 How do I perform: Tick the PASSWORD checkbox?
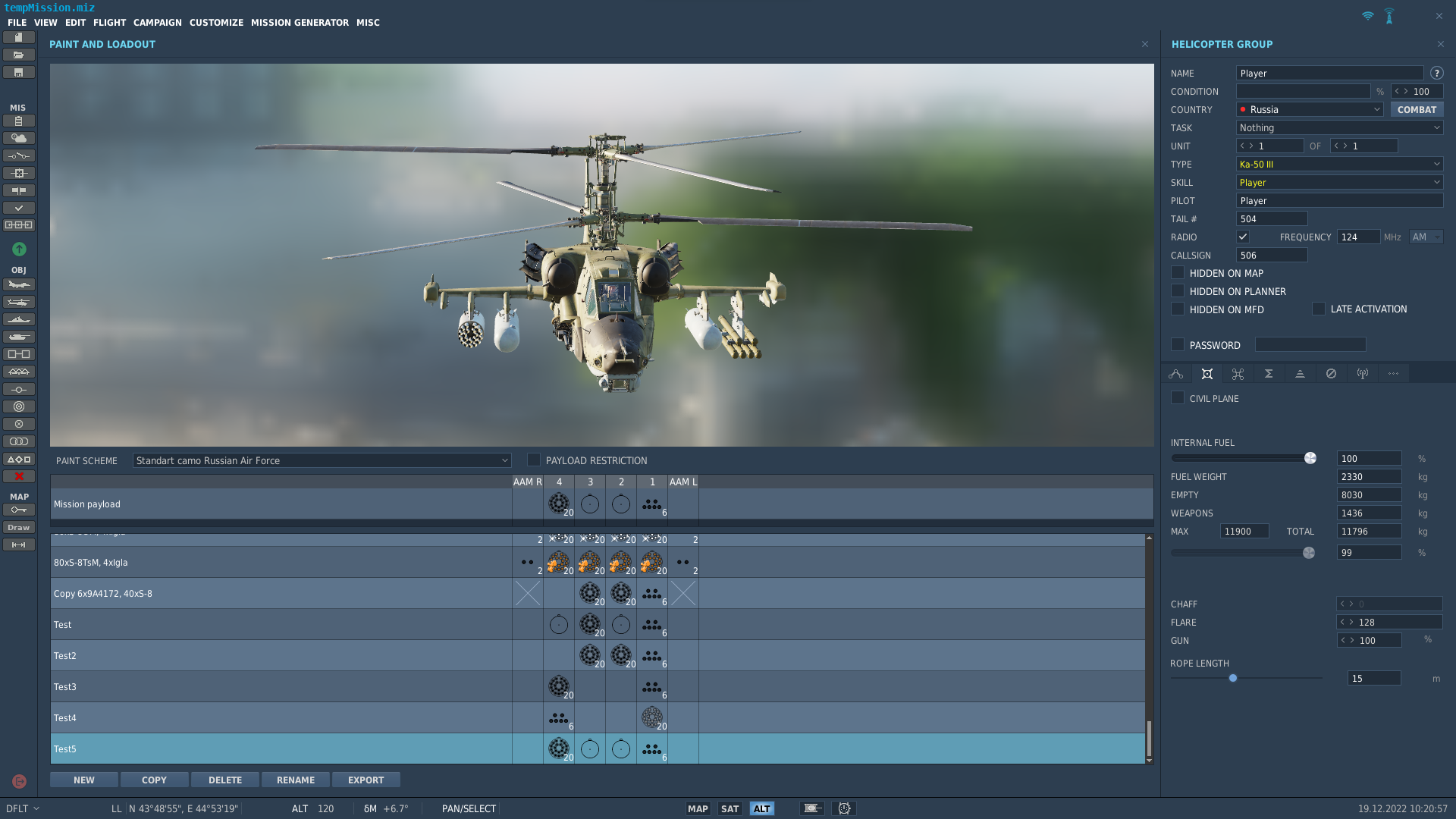point(1178,345)
